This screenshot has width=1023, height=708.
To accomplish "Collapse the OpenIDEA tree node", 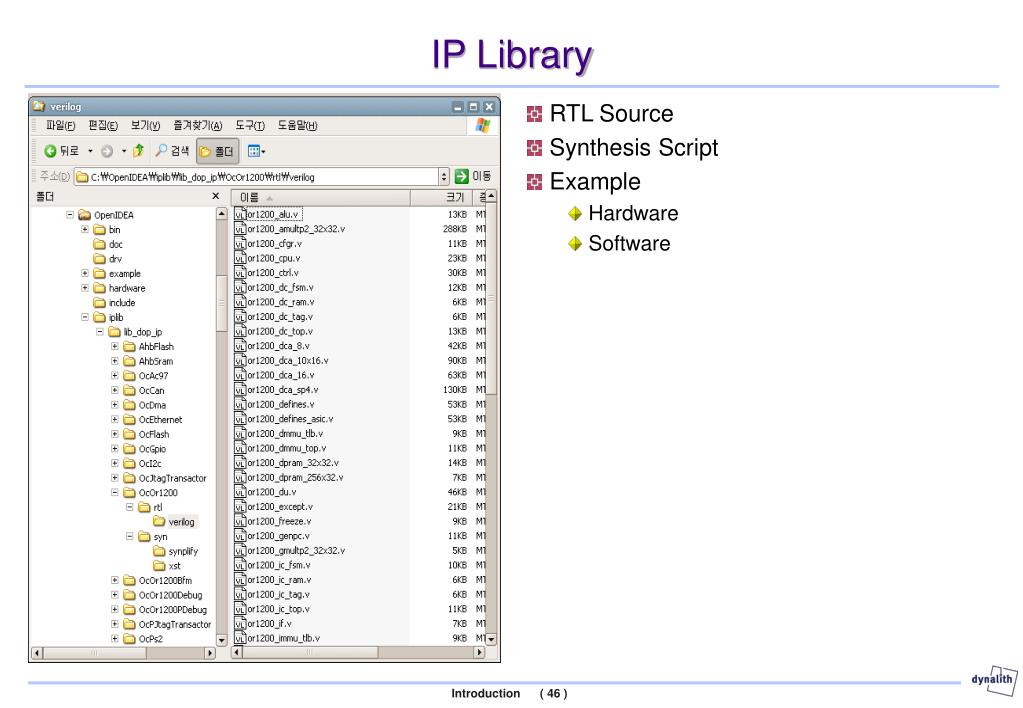I will 70,215.
